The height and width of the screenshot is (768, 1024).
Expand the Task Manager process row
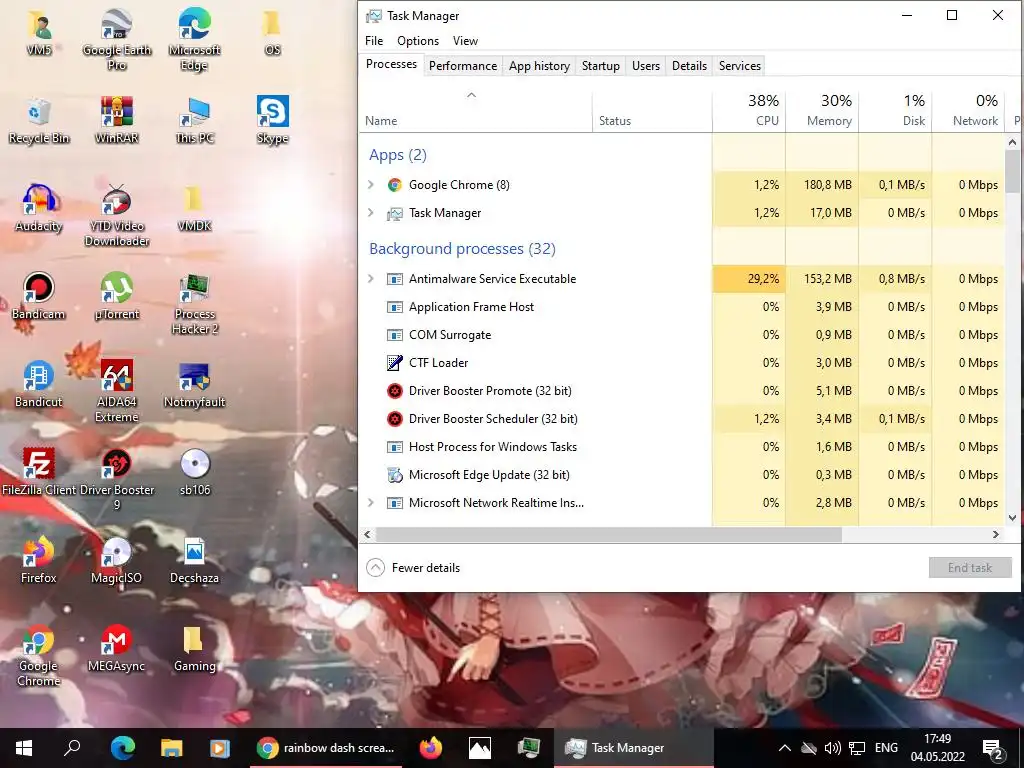tap(371, 213)
